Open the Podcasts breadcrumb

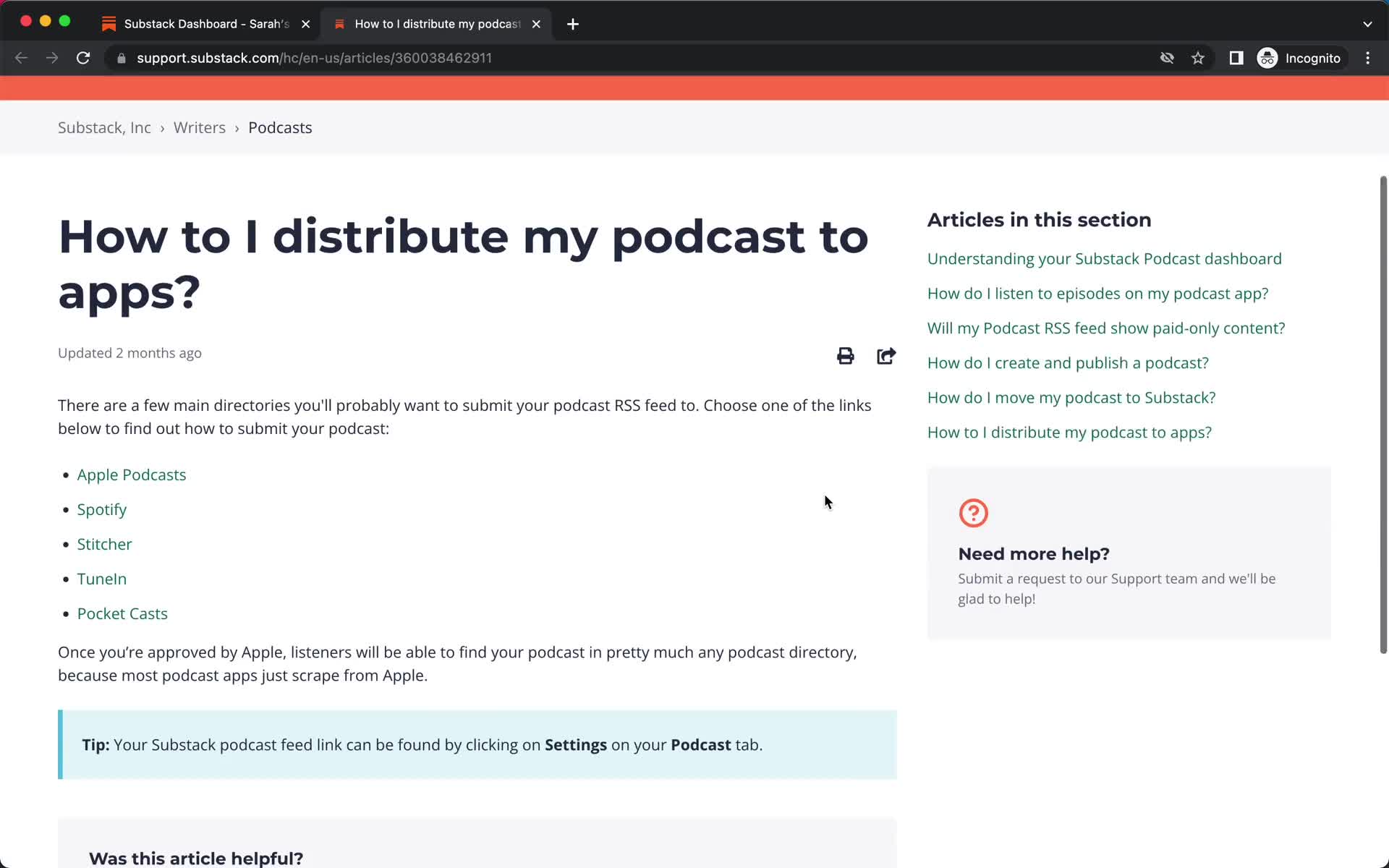click(x=280, y=127)
